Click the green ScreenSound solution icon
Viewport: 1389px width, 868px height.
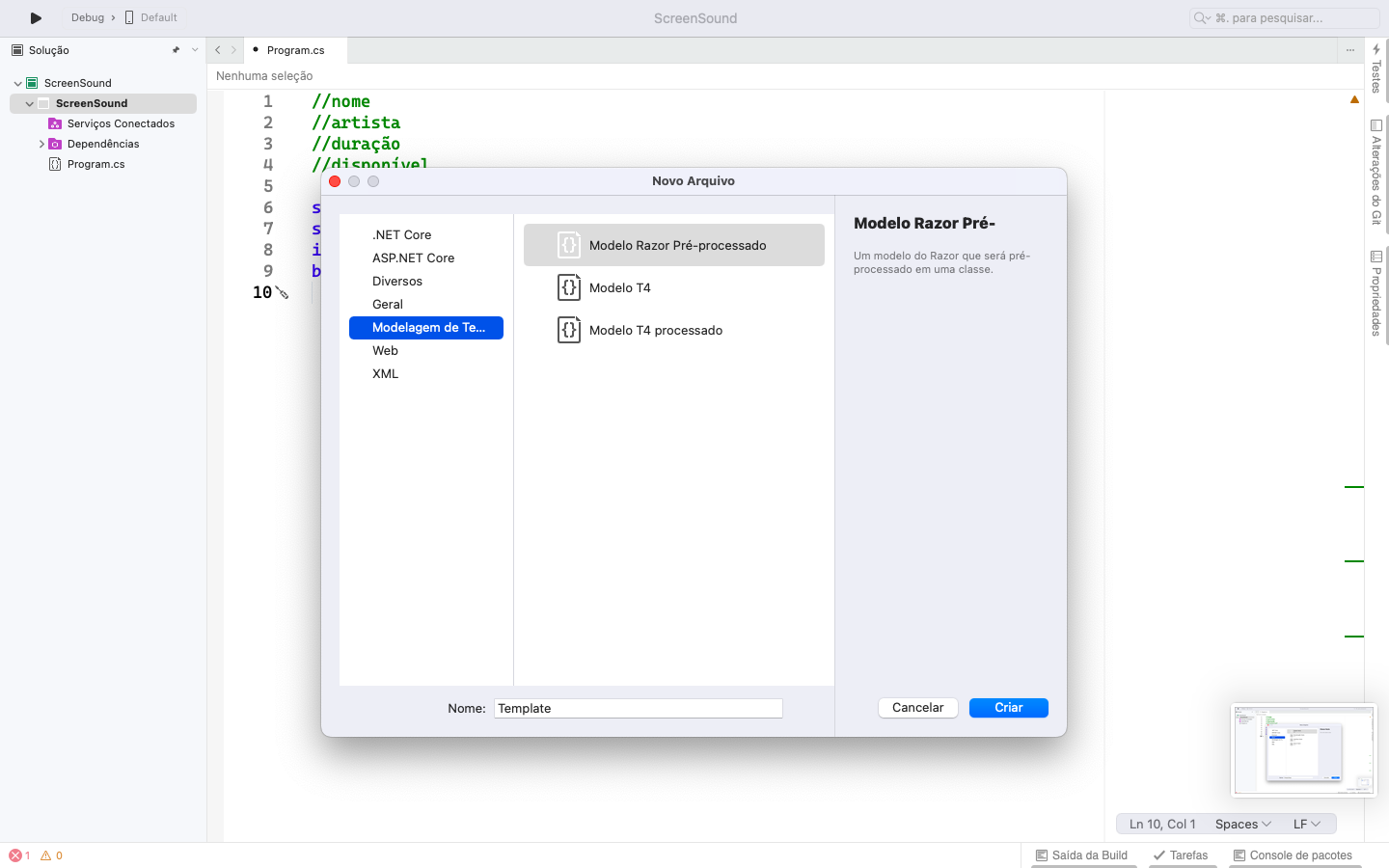[x=32, y=83]
